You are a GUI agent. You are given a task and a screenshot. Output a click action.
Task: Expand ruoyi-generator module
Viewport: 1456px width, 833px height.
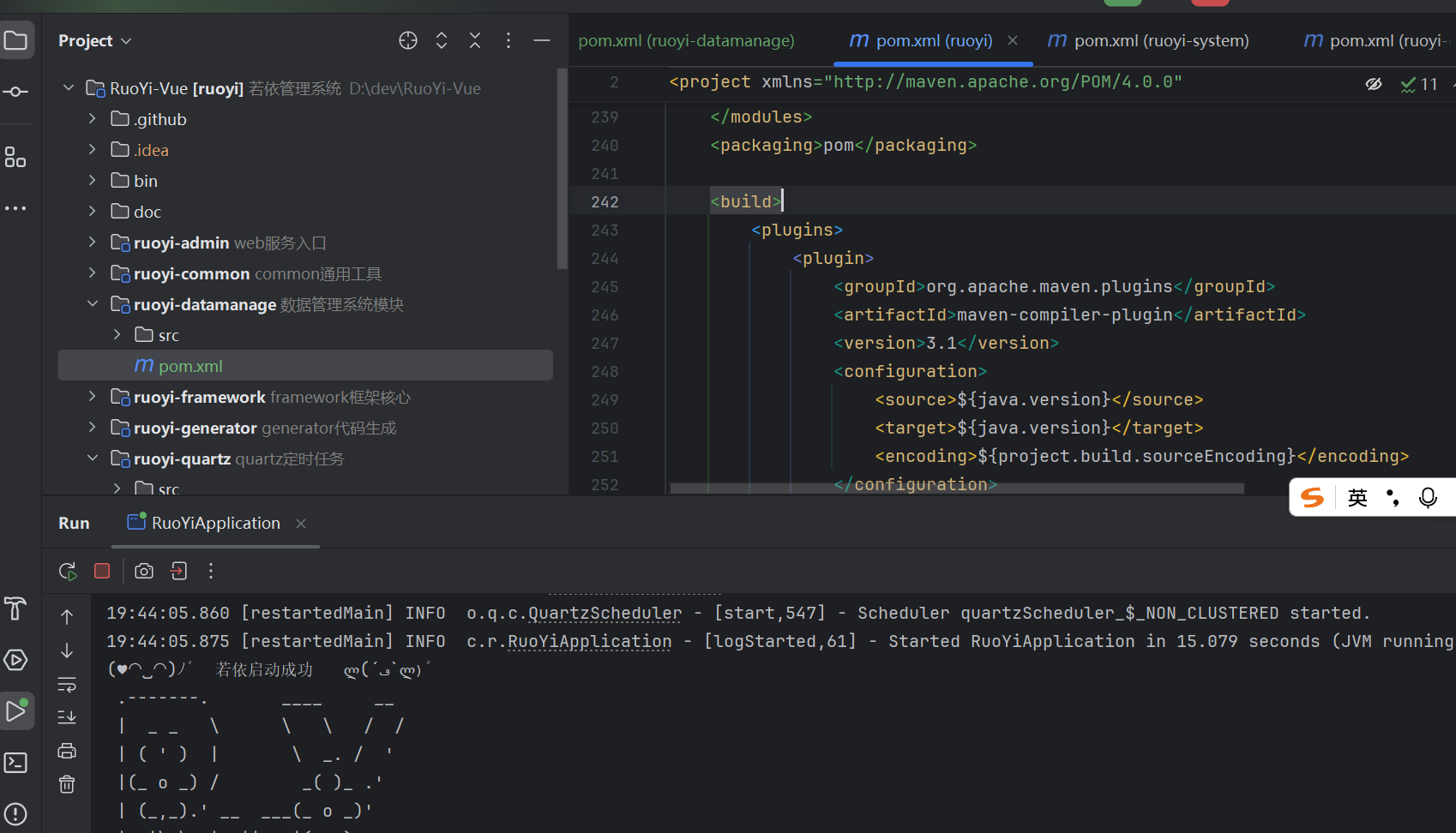click(x=93, y=428)
